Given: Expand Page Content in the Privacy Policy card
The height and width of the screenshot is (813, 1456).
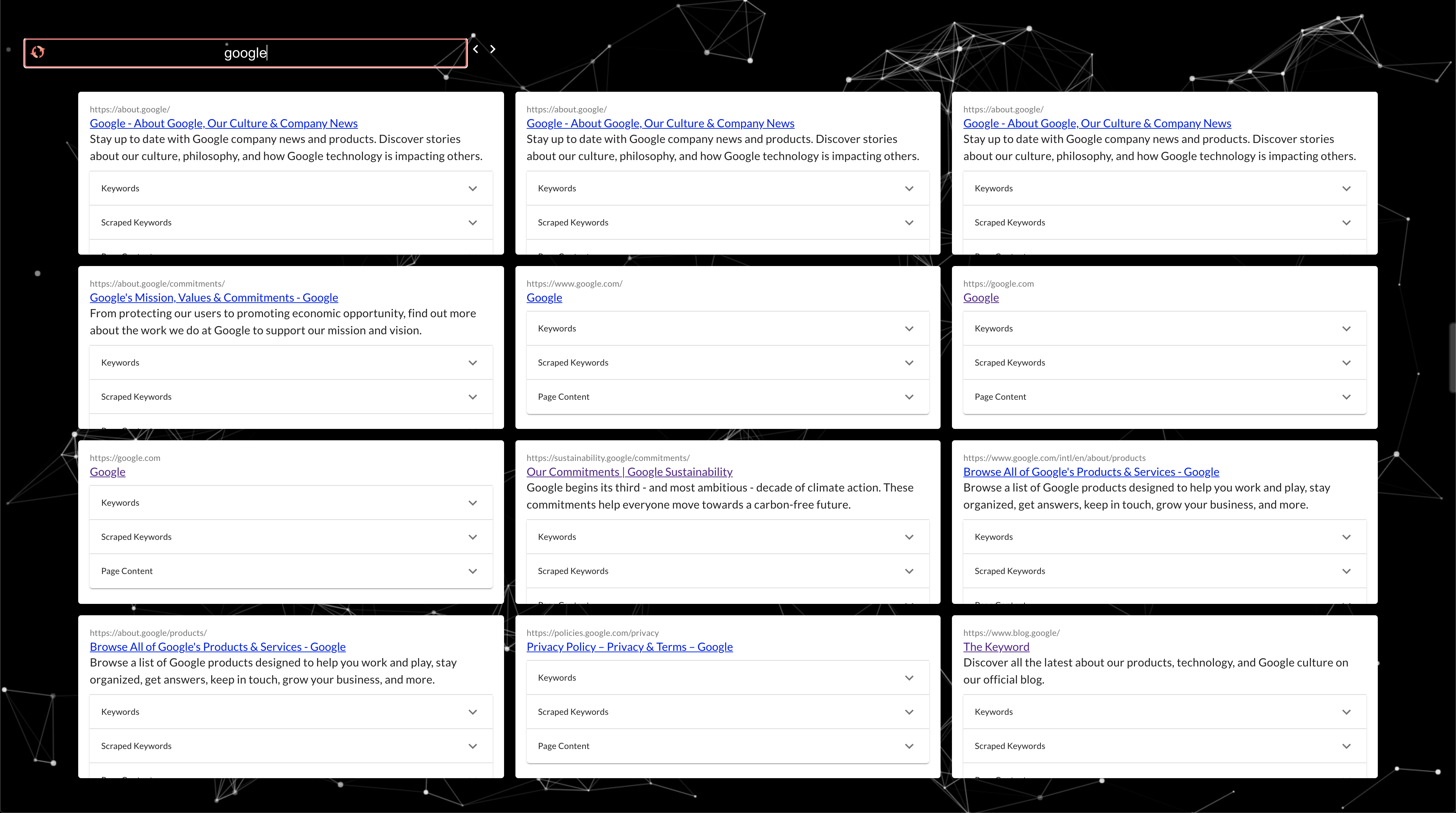Looking at the screenshot, I should (x=727, y=746).
